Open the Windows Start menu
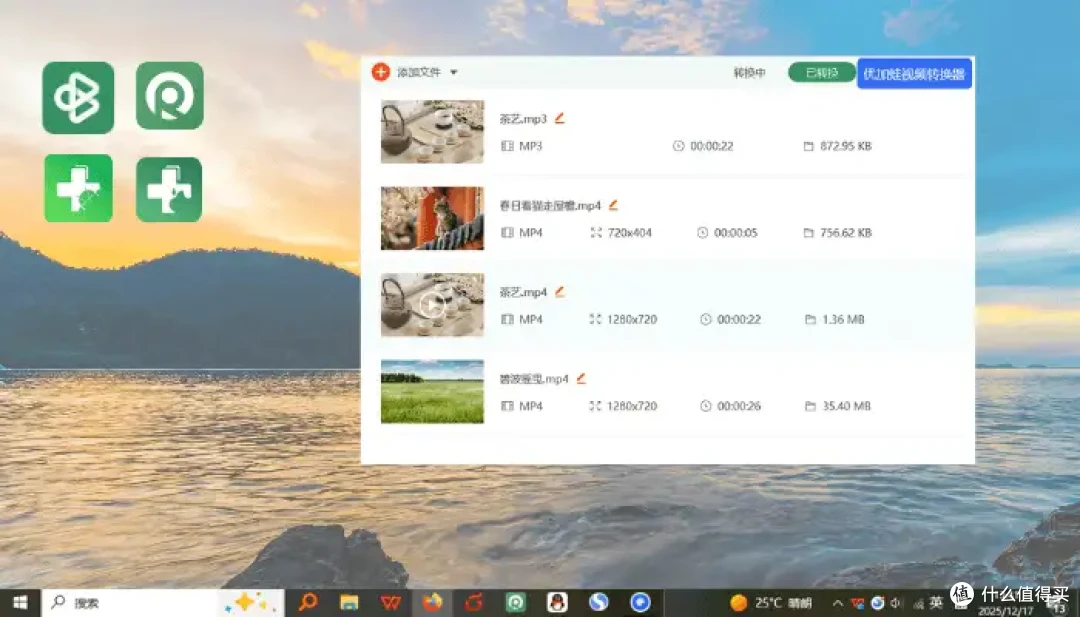This screenshot has width=1080, height=617. pyautogui.click(x=20, y=603)
